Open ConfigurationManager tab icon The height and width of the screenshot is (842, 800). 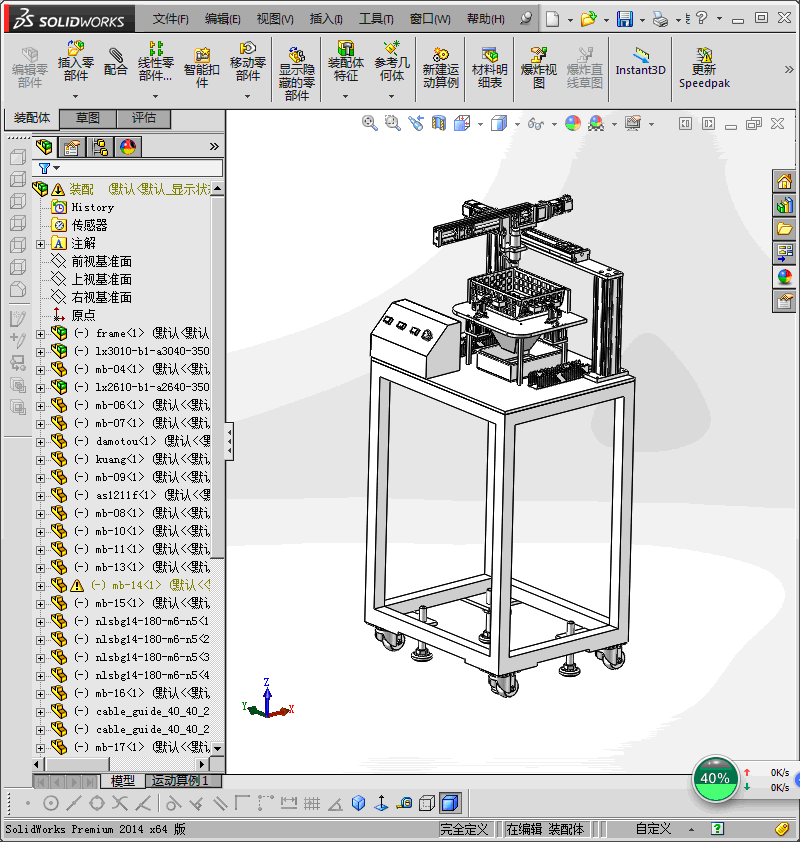tap(100, 147)
